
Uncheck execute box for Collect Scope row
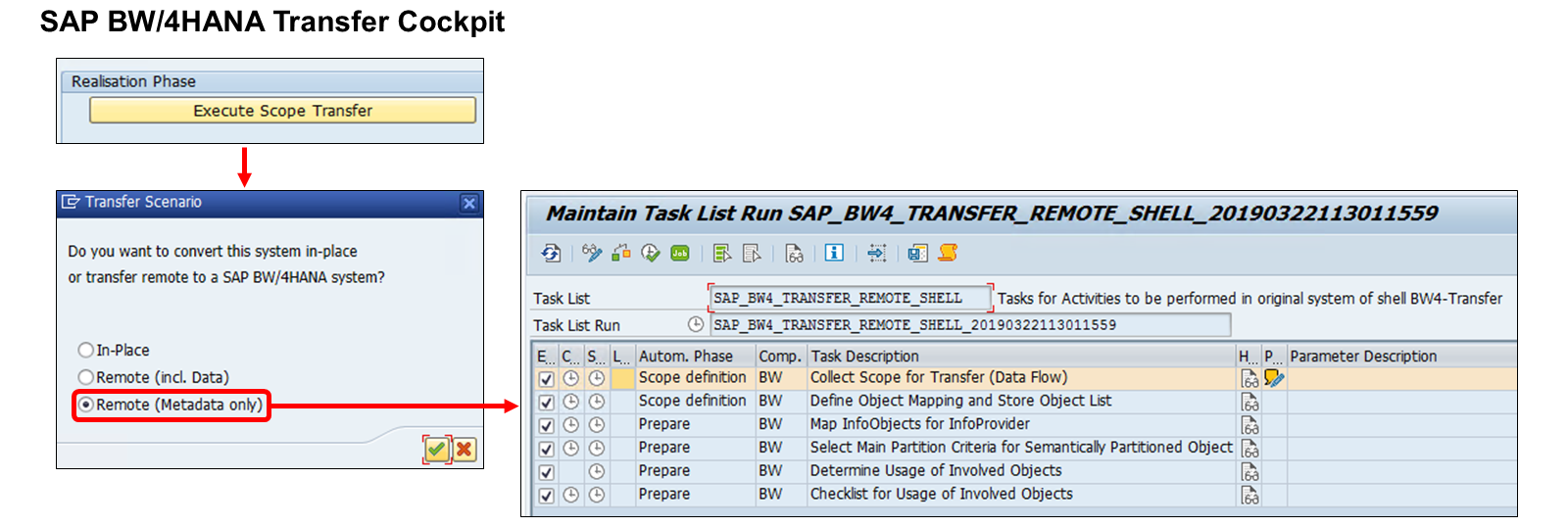[x=547, y=378]
